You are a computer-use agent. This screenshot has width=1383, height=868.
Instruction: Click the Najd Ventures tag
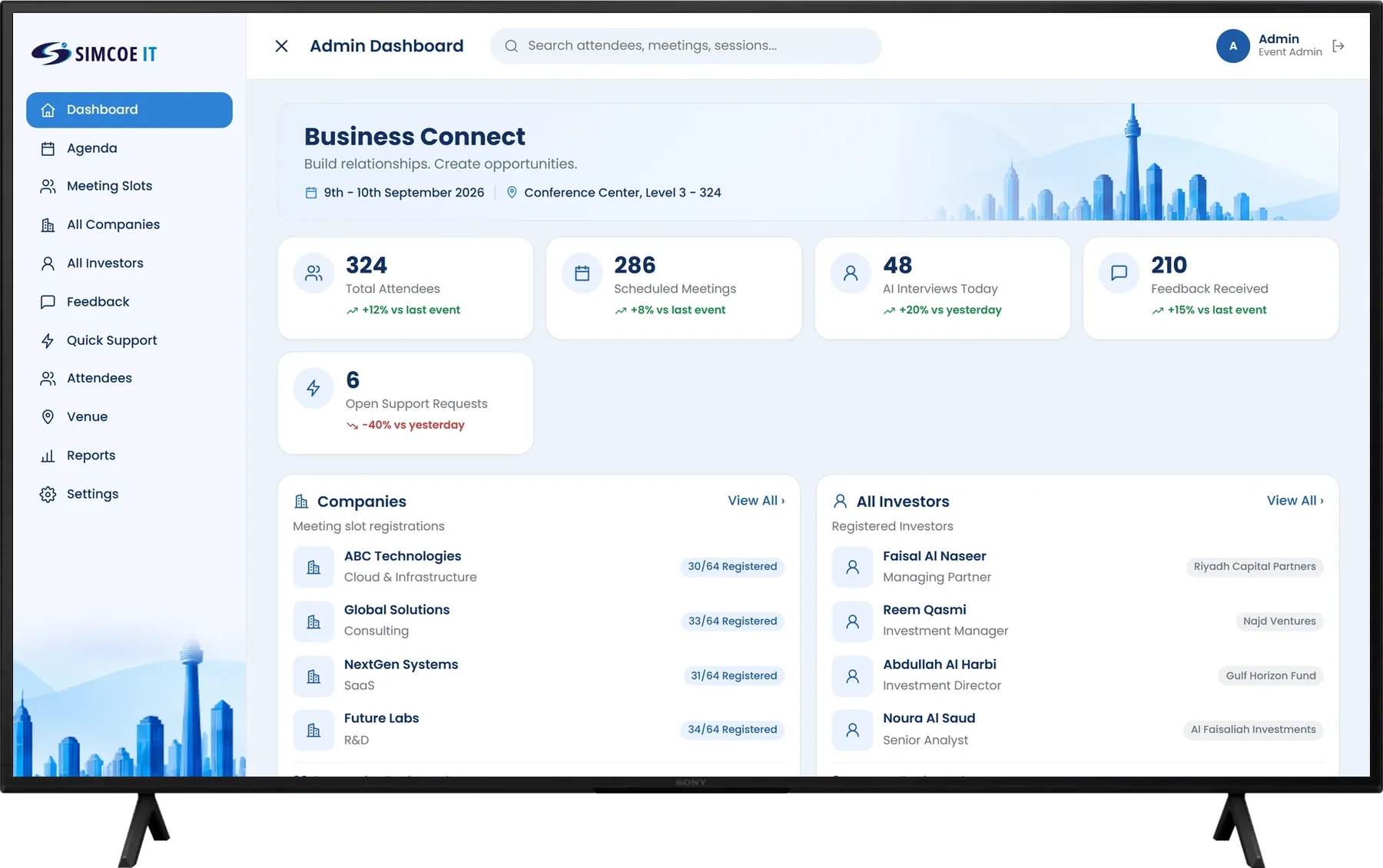tap(1279, 621)
